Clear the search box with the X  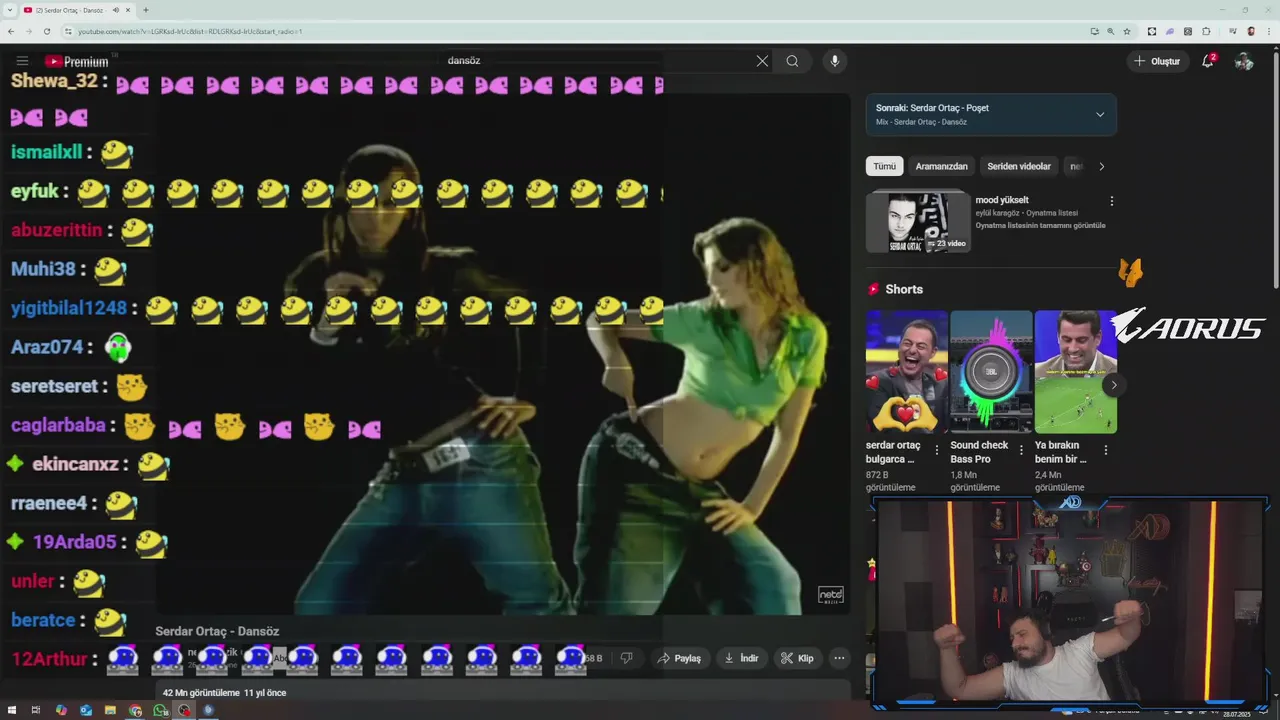pos(762,61)
